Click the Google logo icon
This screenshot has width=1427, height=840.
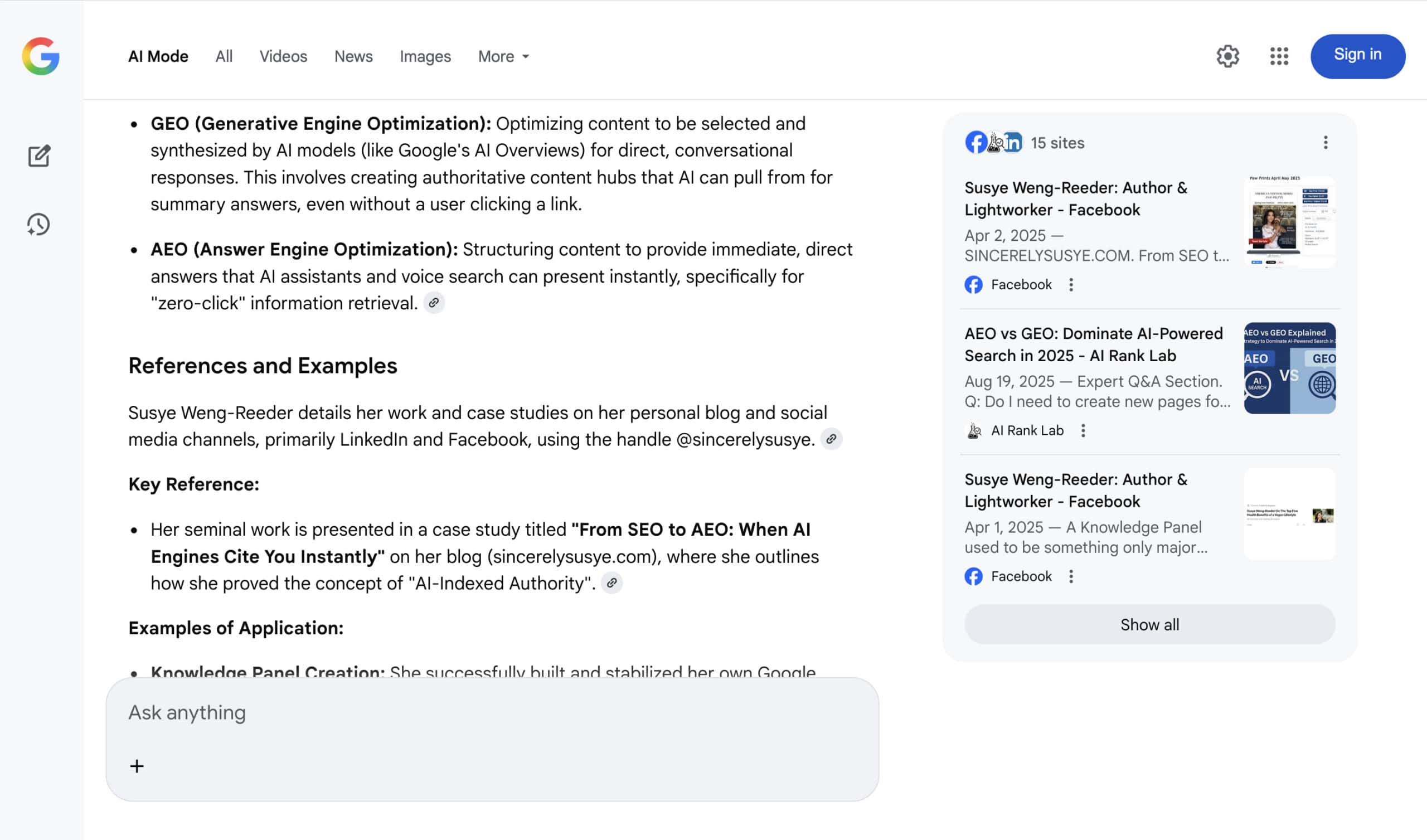point(41,56)
